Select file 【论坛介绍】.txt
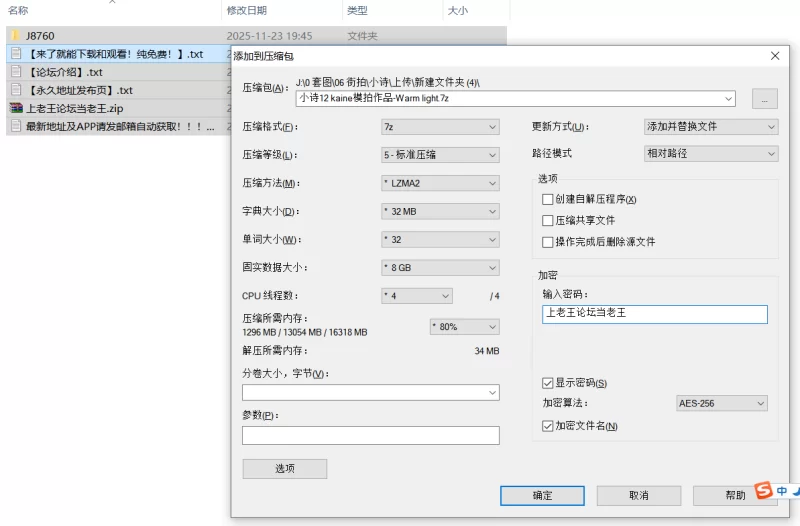Image resolution: width=800 pixels, height=526 pixels. (x=64, y=72)
